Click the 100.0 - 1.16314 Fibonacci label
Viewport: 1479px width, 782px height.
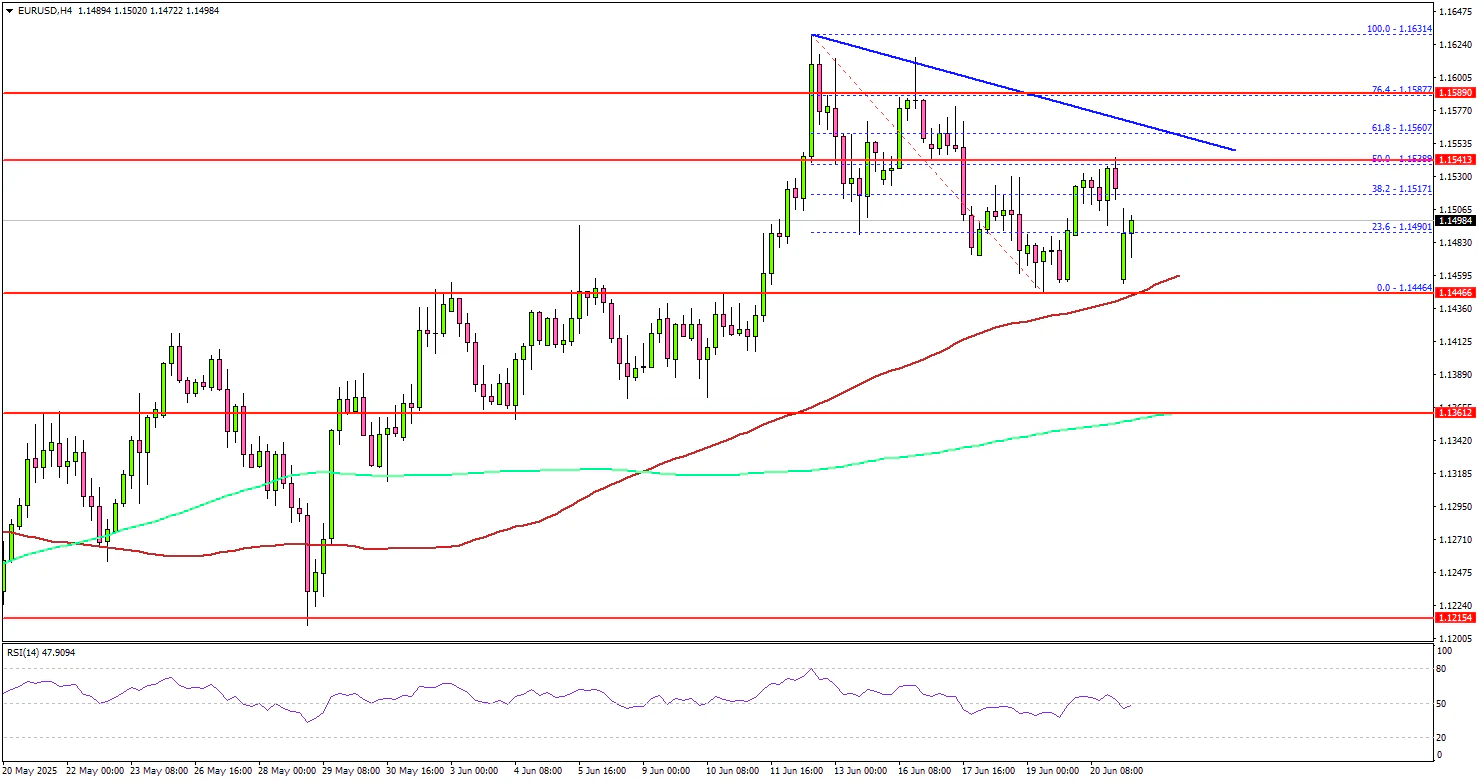click(x=1399, y=30)
